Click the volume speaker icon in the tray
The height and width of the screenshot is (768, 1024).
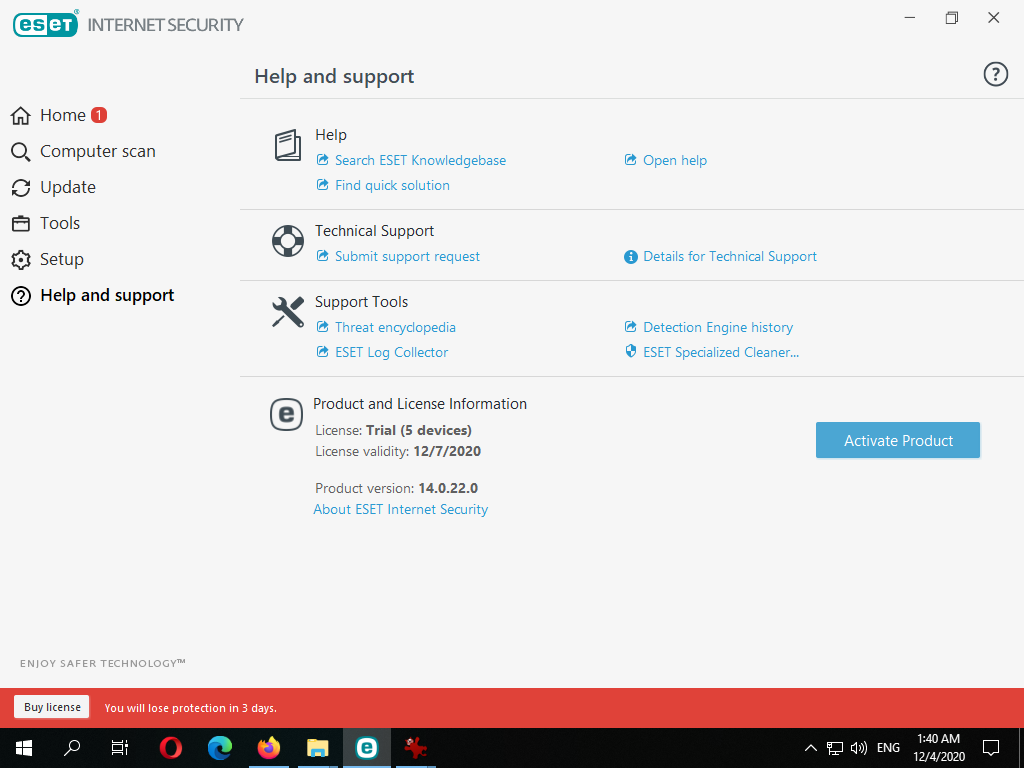click(859, 748)
